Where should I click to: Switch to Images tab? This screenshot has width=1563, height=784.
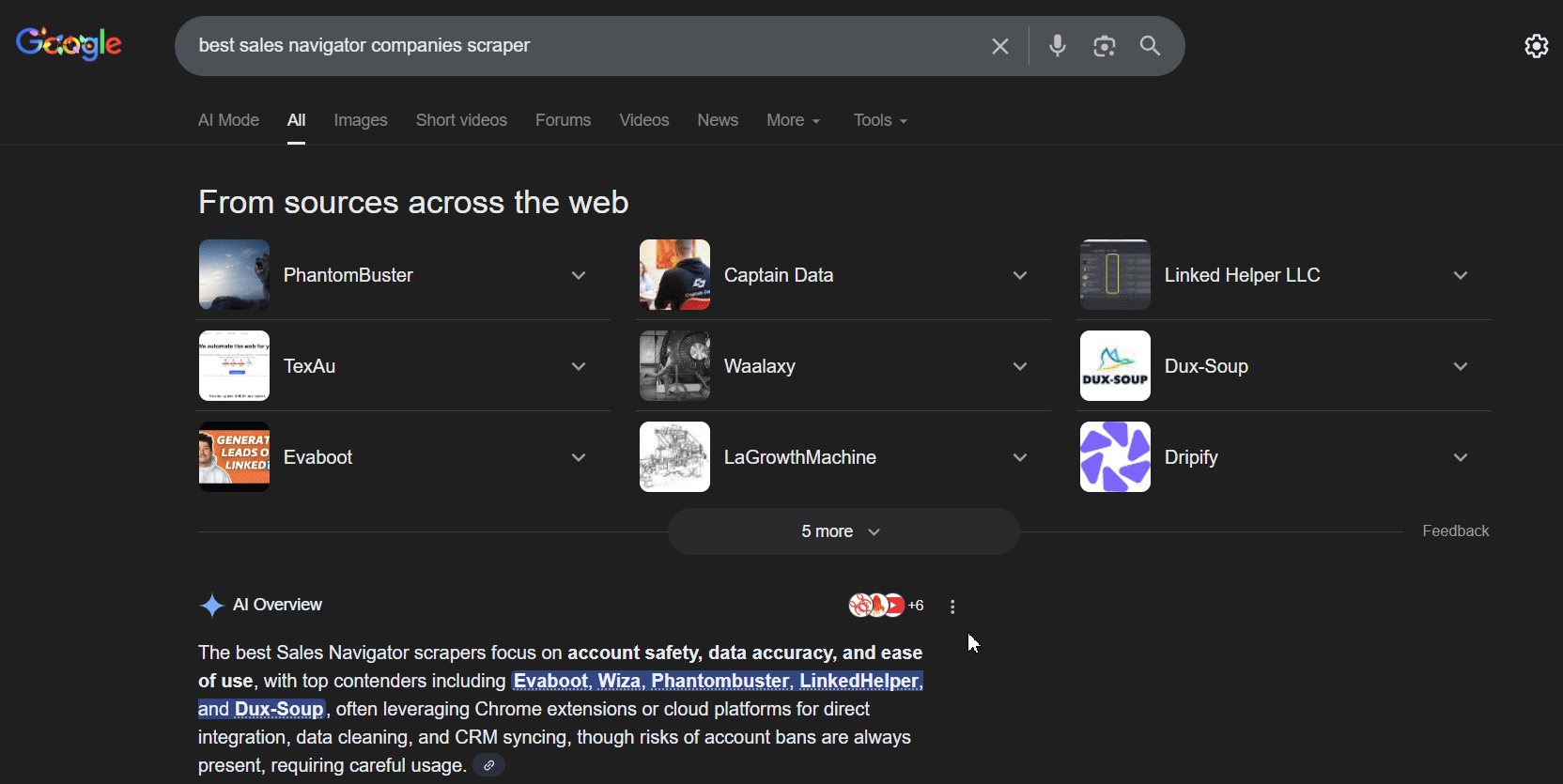pos(361,120)
